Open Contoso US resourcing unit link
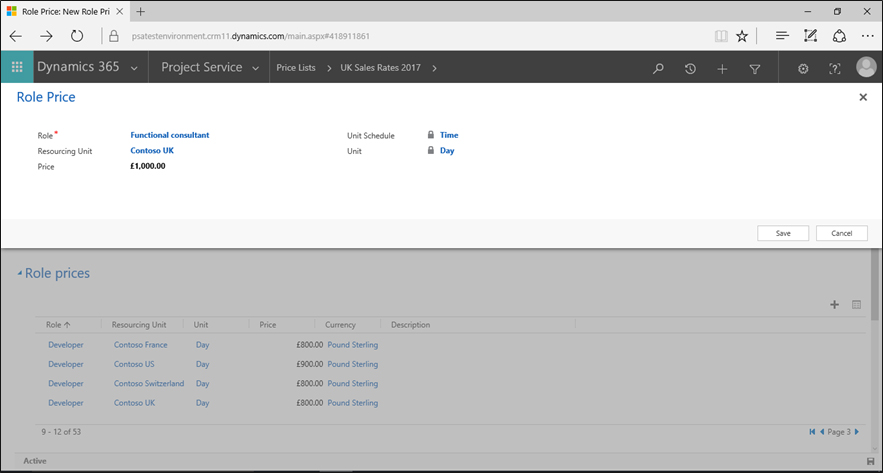Image resolution: width=883 pixels, height=473 pixels. [134, 364]
